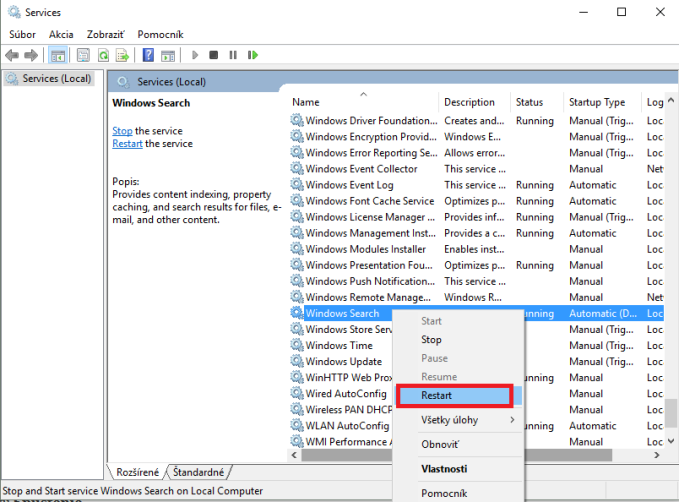Viewport: 679px width, 502px height.
Task: Choose Obnoviť in the context menu
Action: point(458,444)
